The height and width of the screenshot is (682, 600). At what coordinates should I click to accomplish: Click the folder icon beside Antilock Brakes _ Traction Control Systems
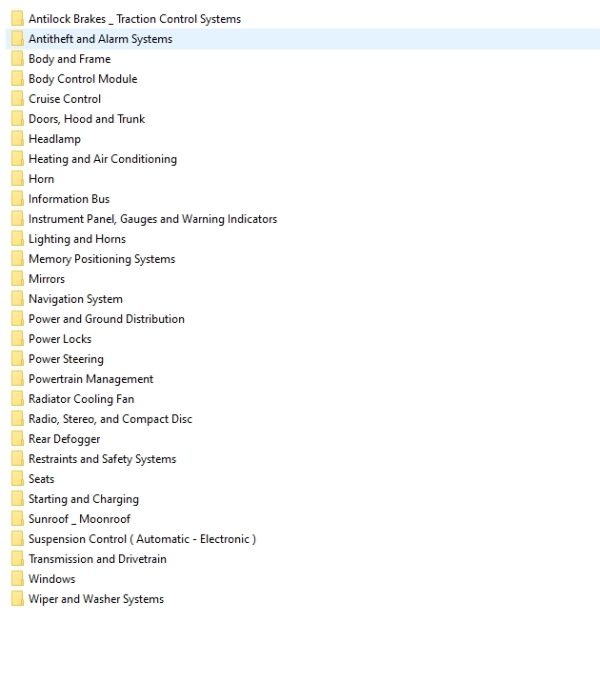click(17, 19)
